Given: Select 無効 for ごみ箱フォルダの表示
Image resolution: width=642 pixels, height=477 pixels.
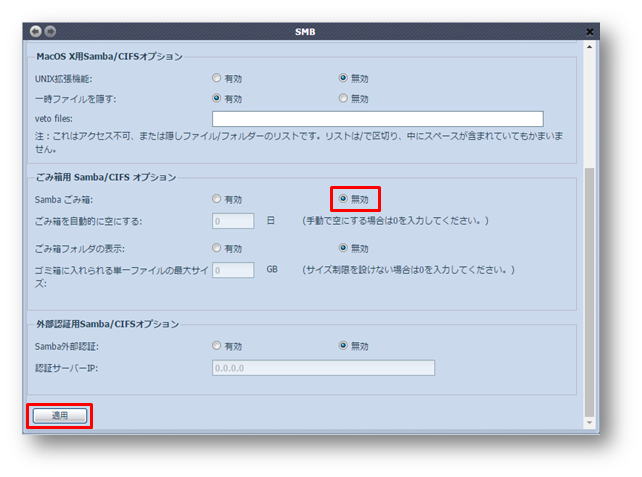Looking at the screenshot, I should pos(343,248).
